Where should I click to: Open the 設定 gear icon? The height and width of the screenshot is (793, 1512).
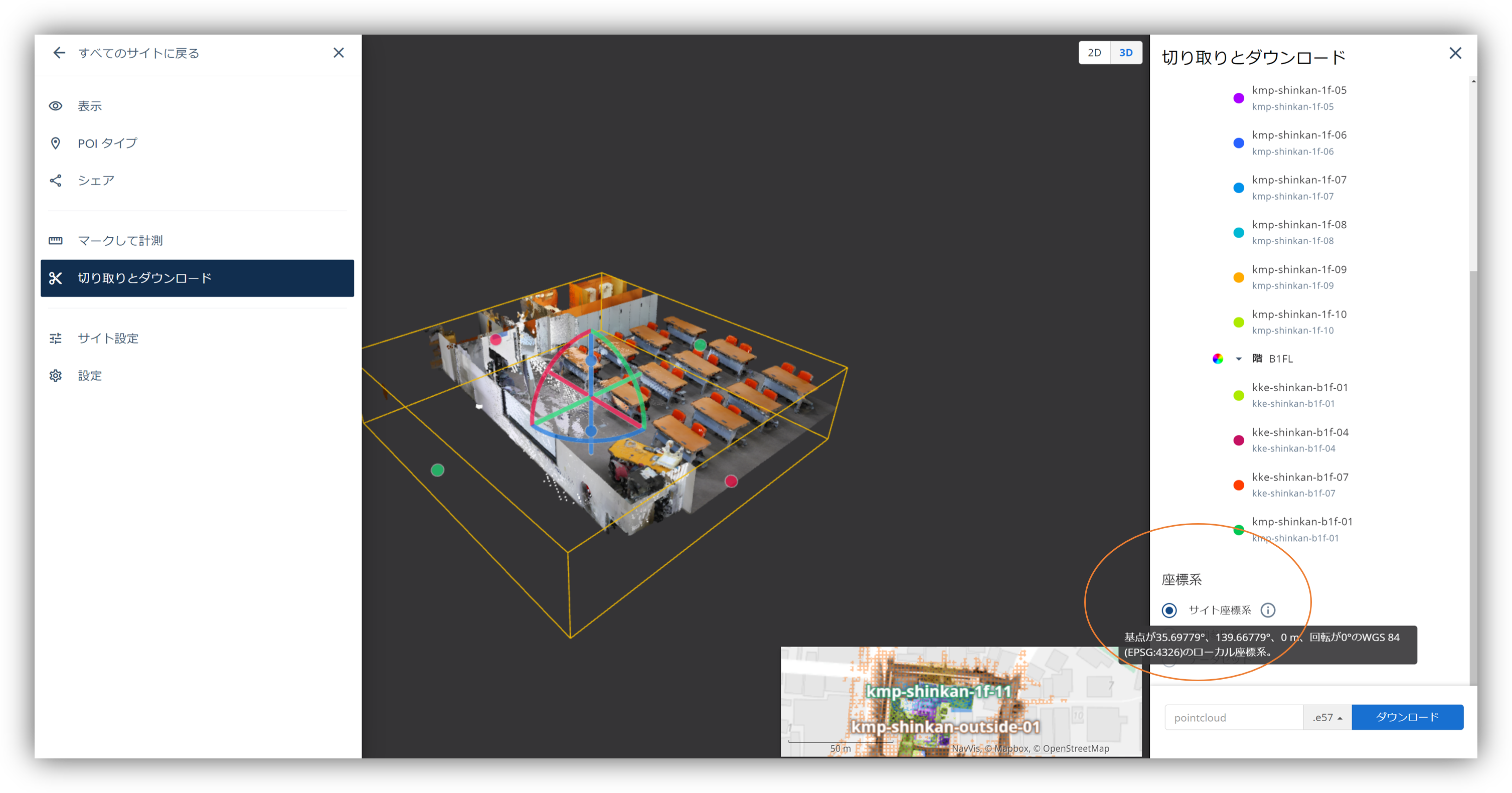coord(56,376)
